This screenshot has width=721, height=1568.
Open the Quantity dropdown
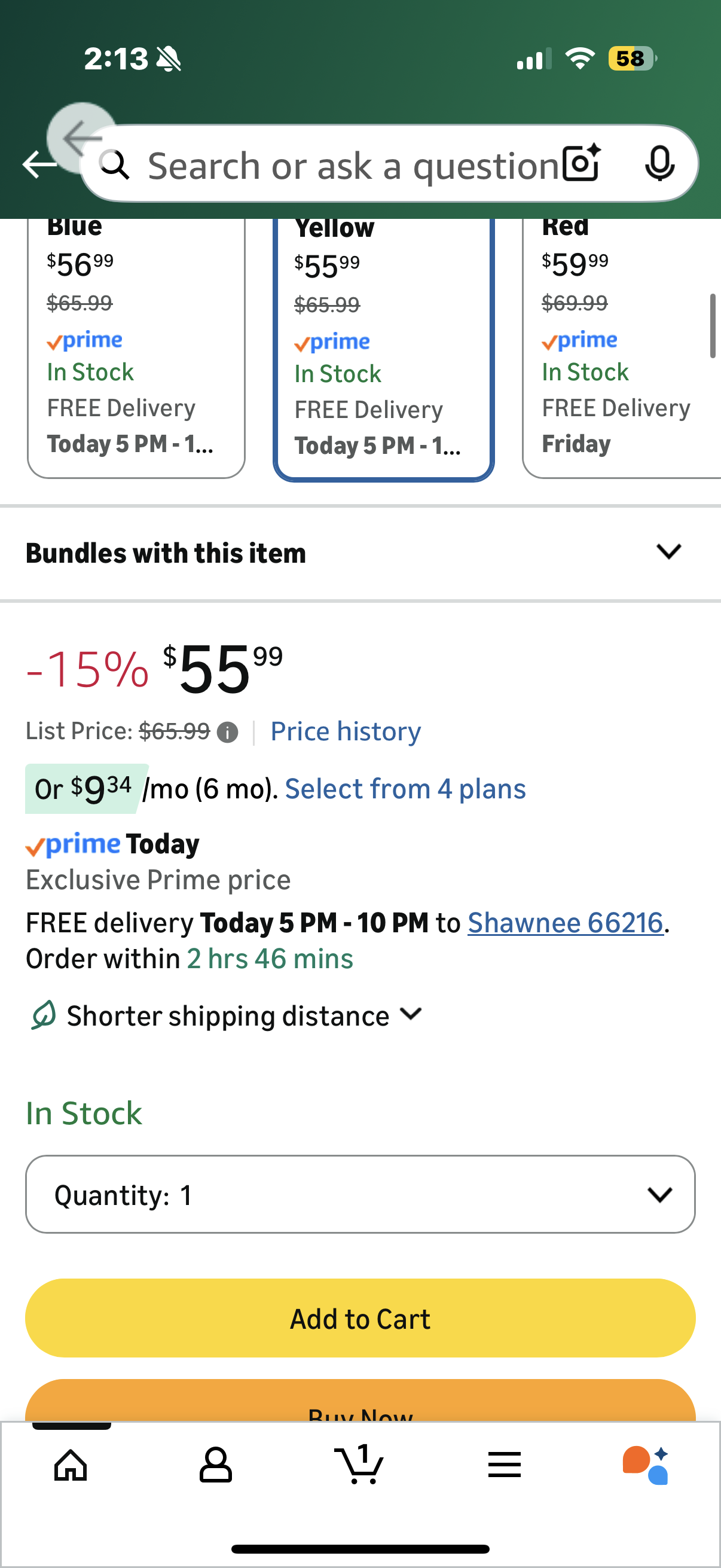click(360, 1194)
